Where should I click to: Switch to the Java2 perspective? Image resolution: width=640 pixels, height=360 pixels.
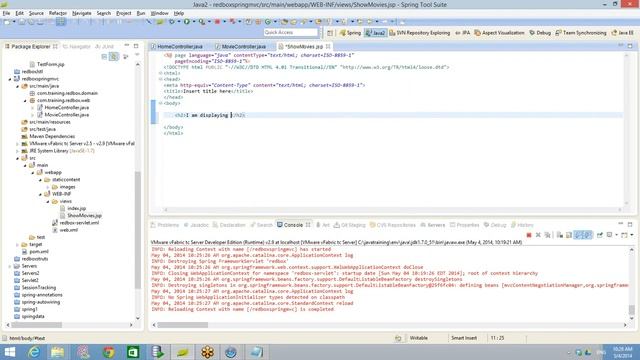(376, 33)
